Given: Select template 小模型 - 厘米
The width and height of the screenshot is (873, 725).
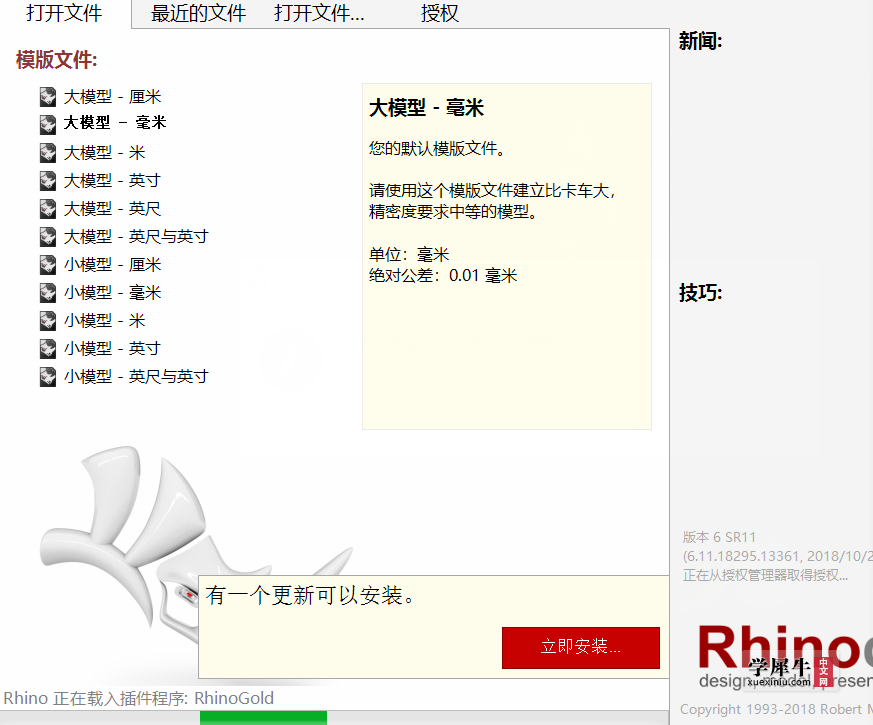Looking at the screenshot, I should pos(112,264).
